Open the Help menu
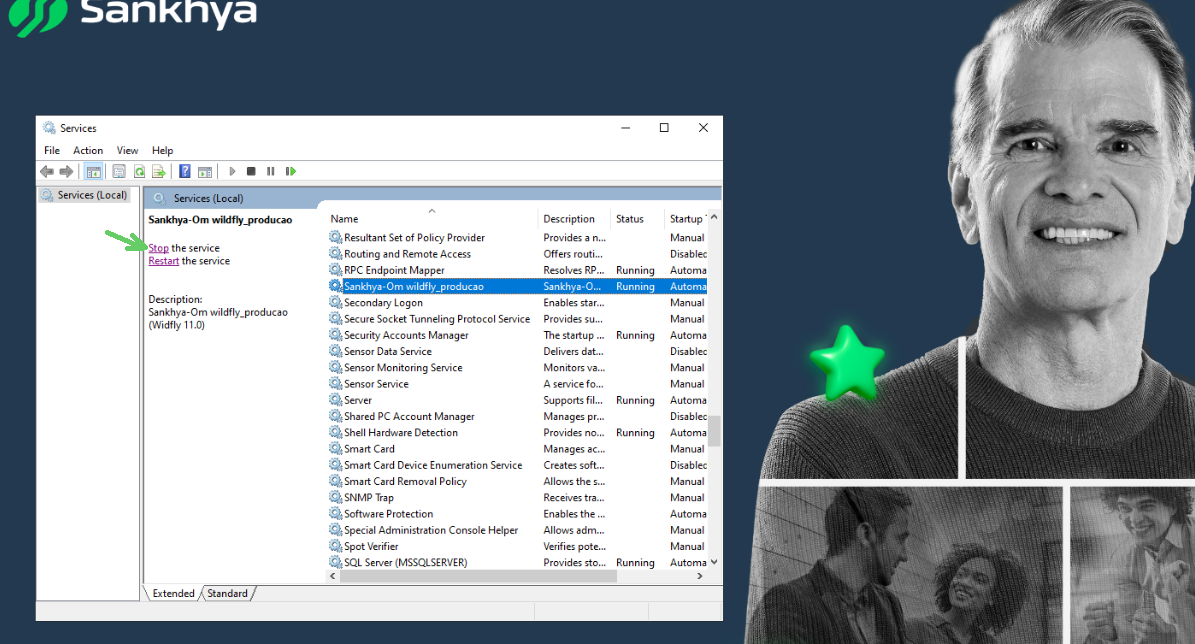Screen dimensions: 1195x644 tap(162, 150)
